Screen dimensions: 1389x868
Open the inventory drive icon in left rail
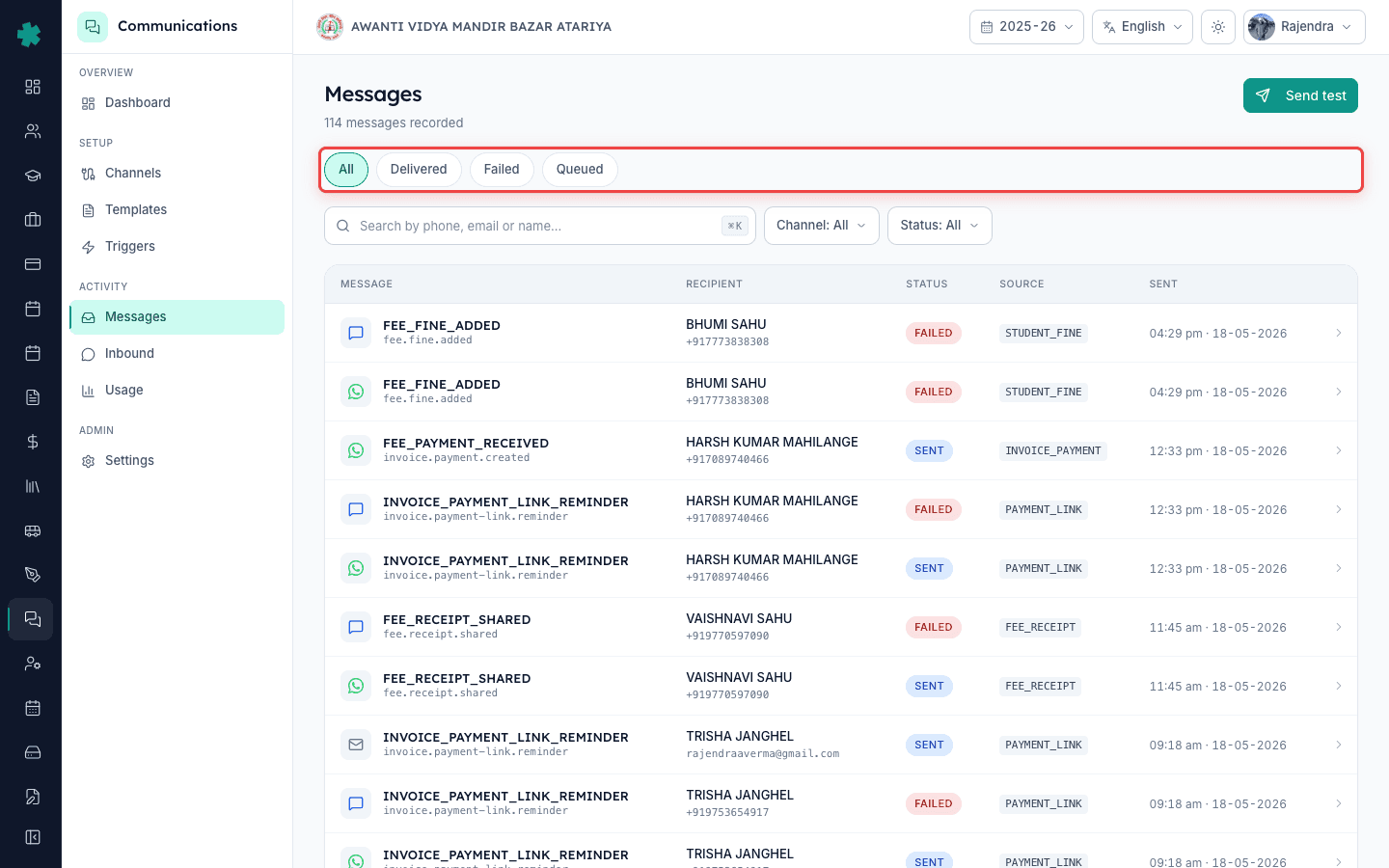point(33,752)
